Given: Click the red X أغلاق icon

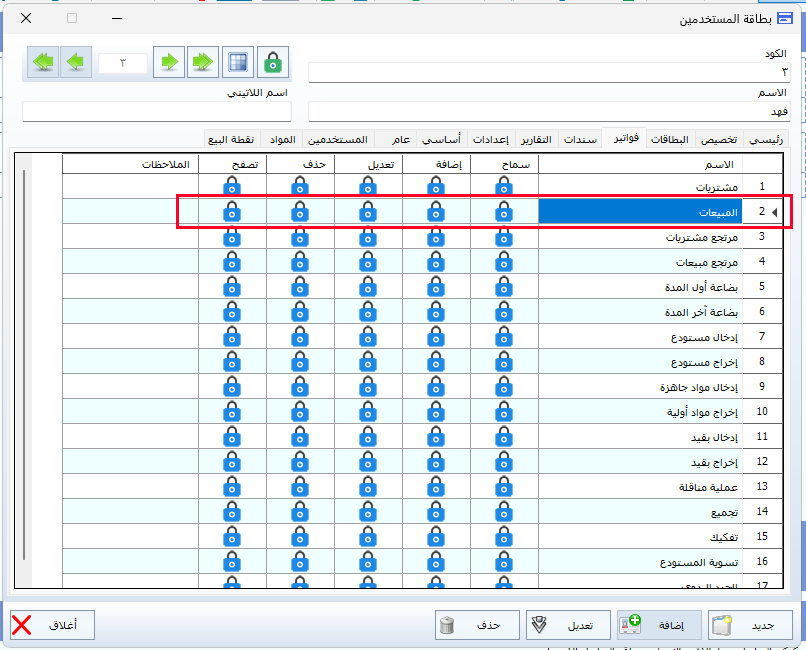Looking at the screenshot, I should click(22, 626).
